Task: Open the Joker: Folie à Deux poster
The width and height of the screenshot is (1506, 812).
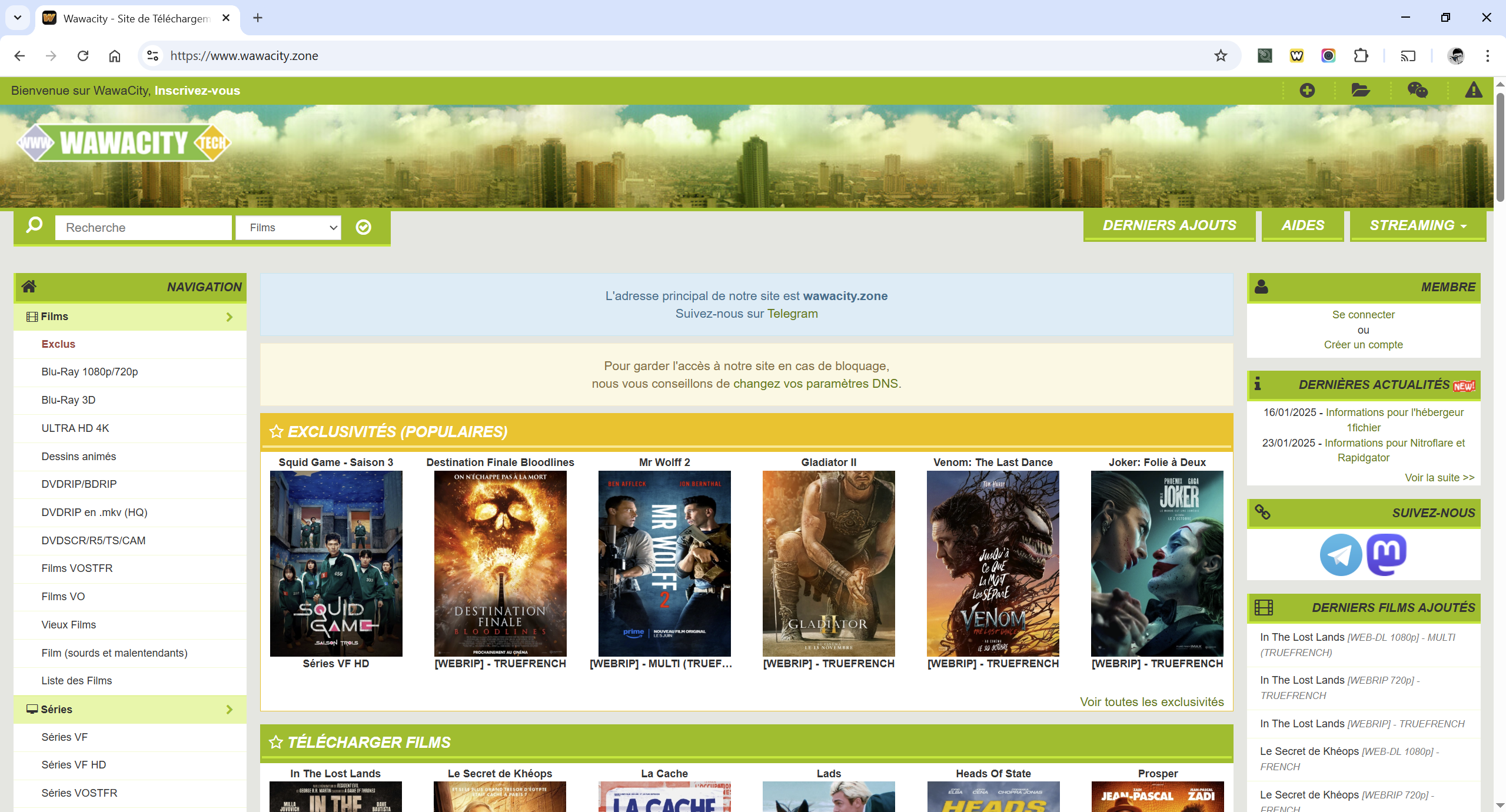Action: [1157, 564]
